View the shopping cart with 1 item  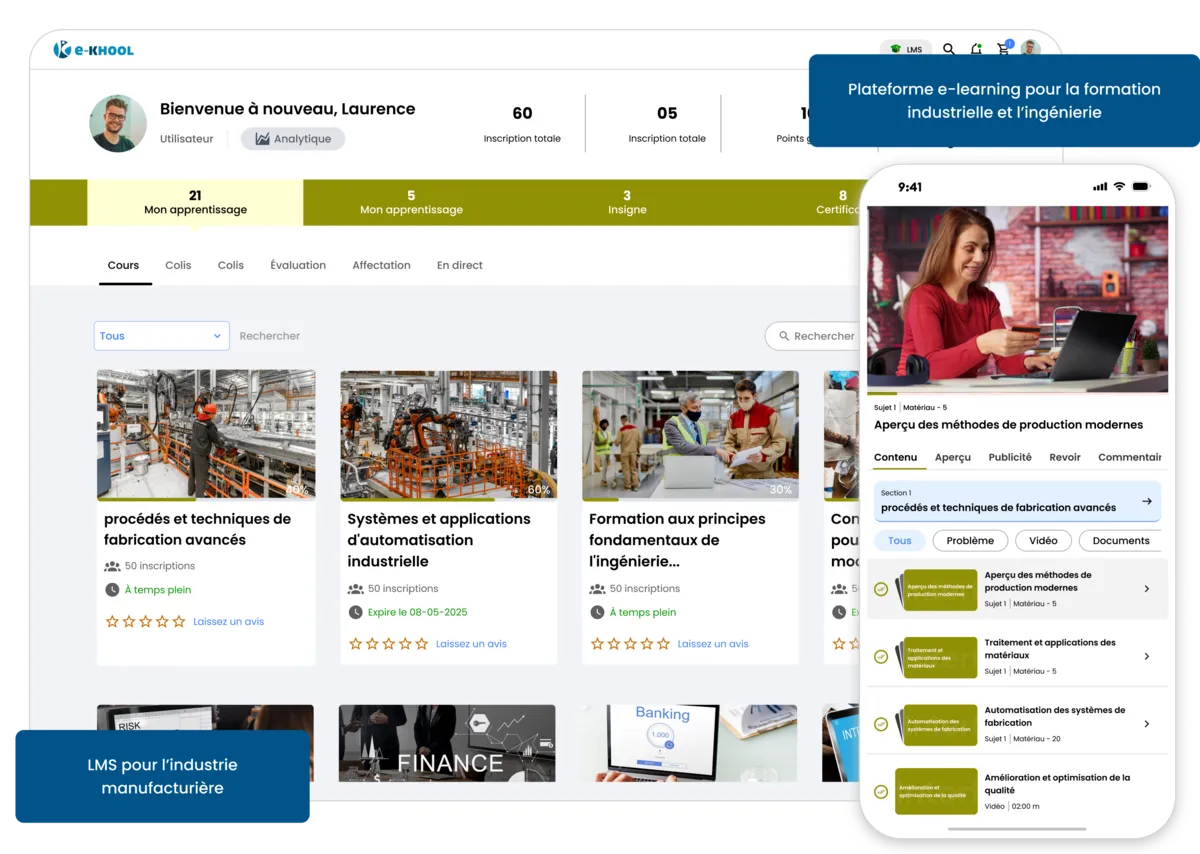(1003, 48)
